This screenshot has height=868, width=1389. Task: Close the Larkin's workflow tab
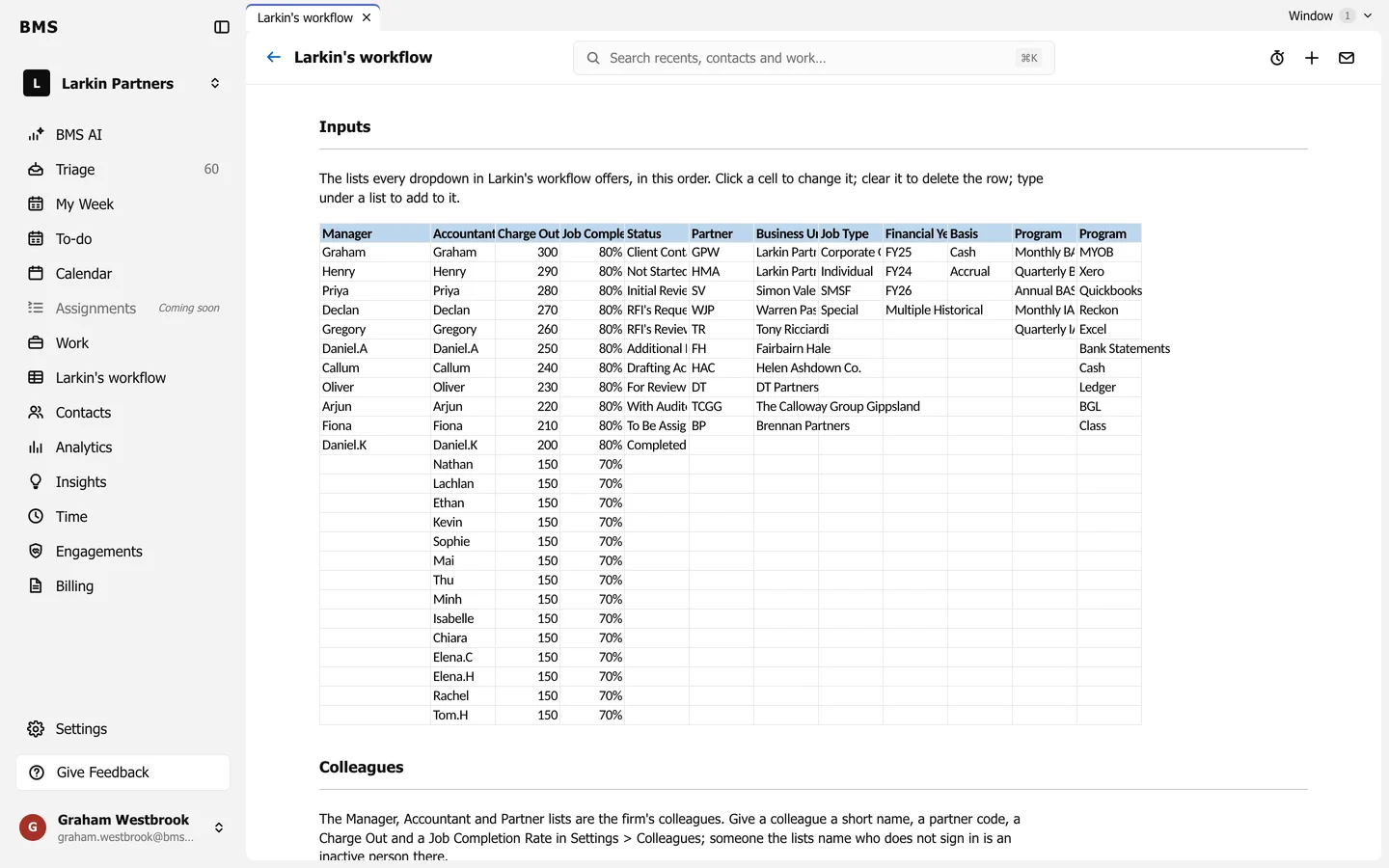[x=367, y=17]
